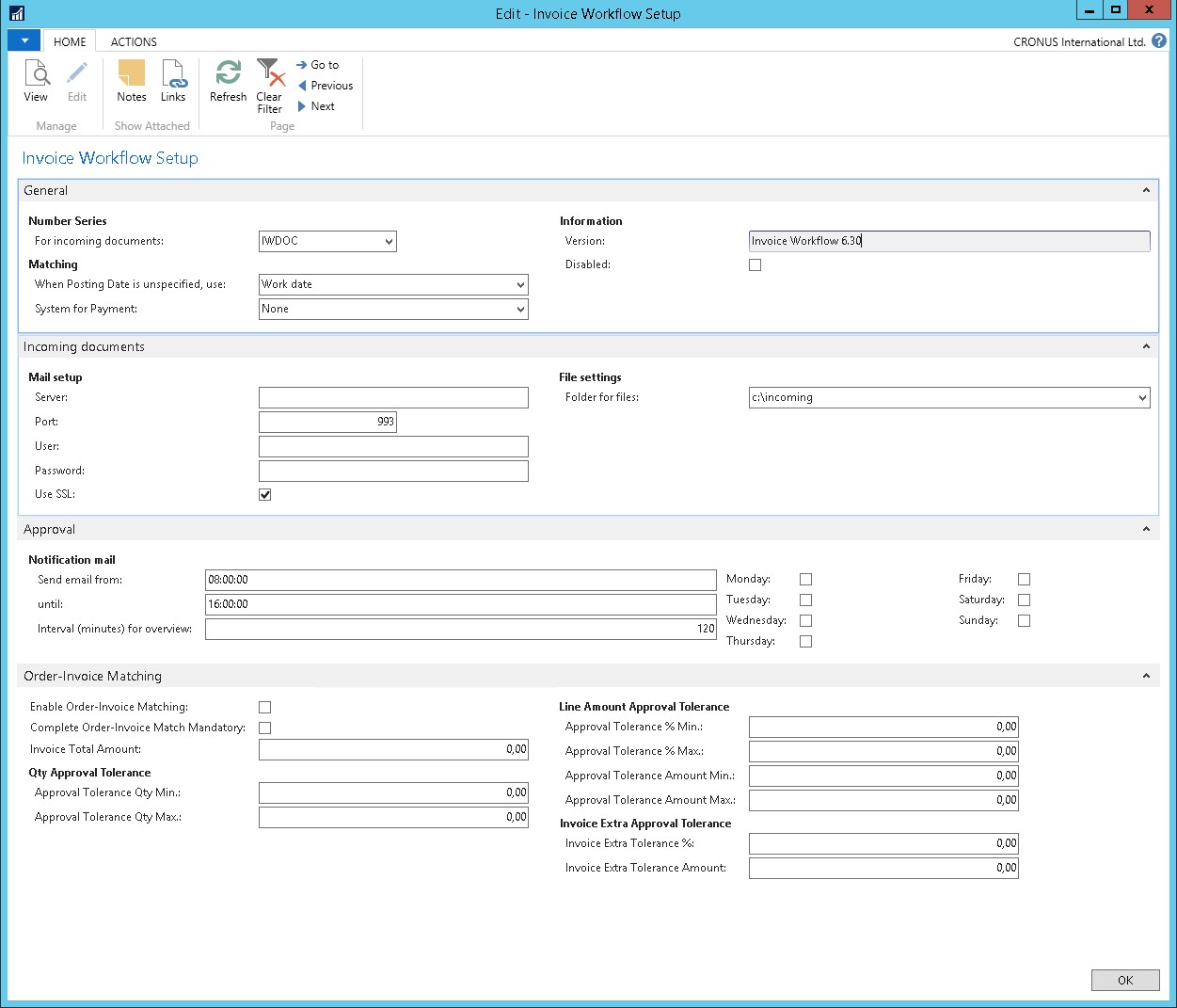
Task: Open the help question mark icon
Action: (x=1159, y=40)
